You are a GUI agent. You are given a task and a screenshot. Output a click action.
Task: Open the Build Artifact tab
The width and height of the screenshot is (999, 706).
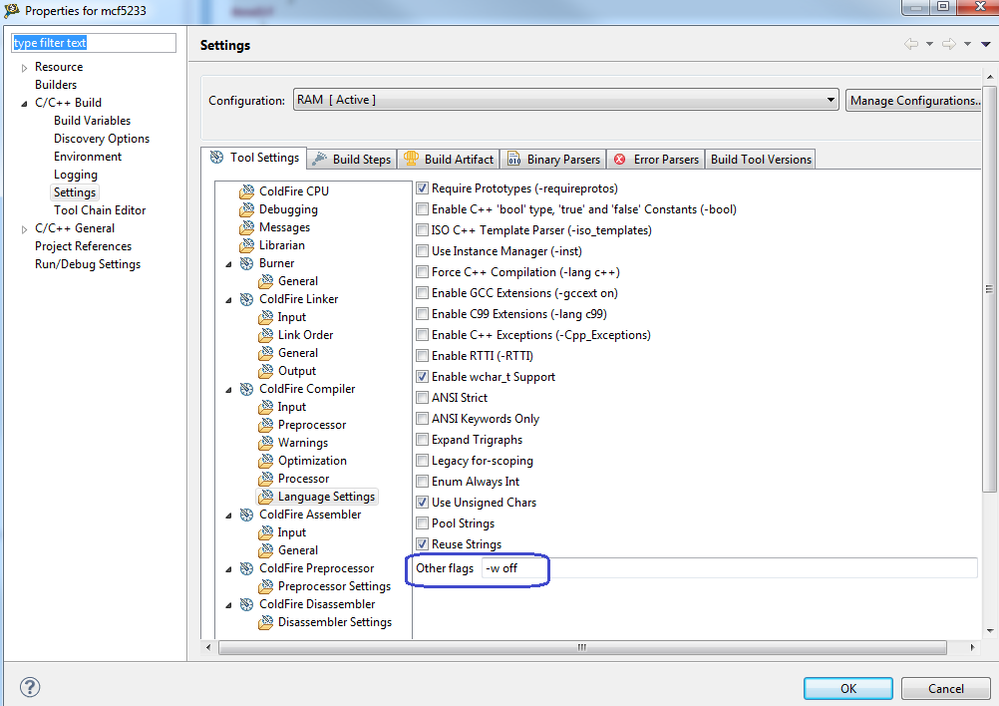pos(449,159)
